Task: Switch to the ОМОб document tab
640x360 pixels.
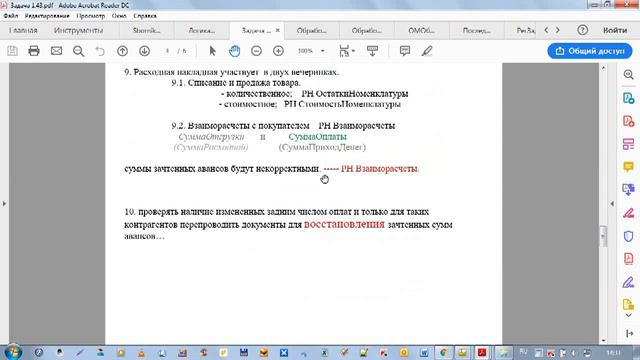Action: [x=421, y=30]
